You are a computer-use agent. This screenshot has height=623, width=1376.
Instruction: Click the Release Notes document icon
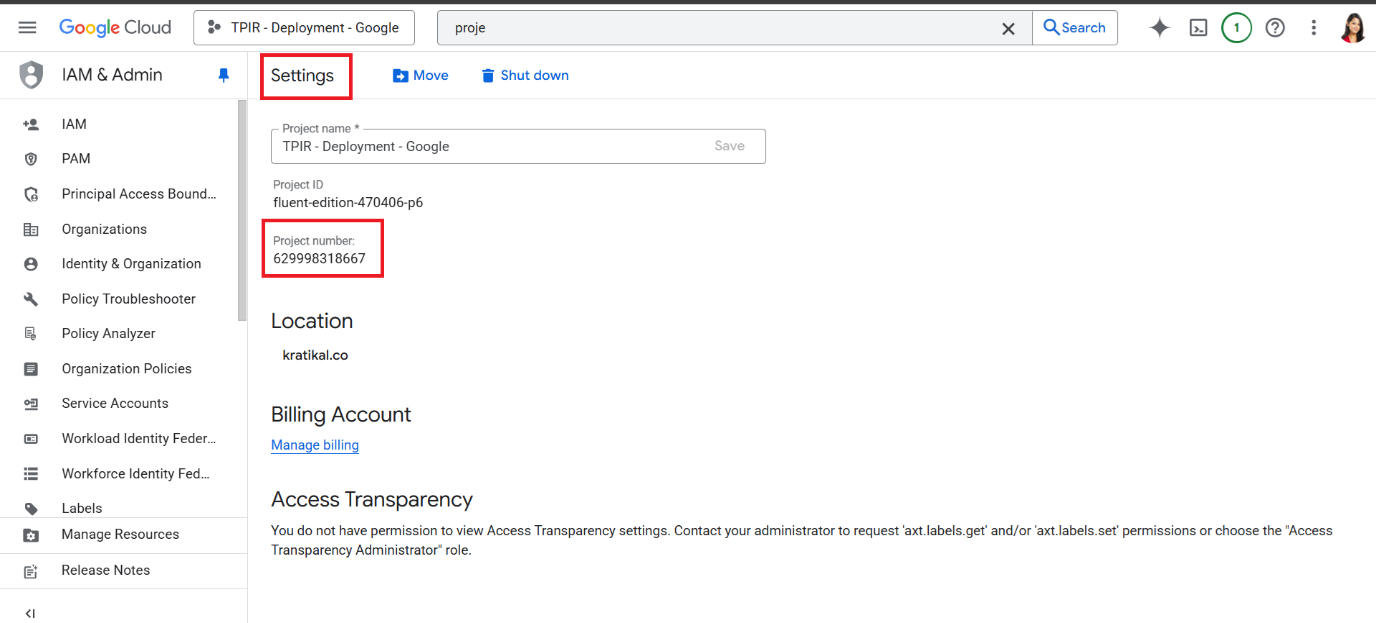[x=31, y=571]
